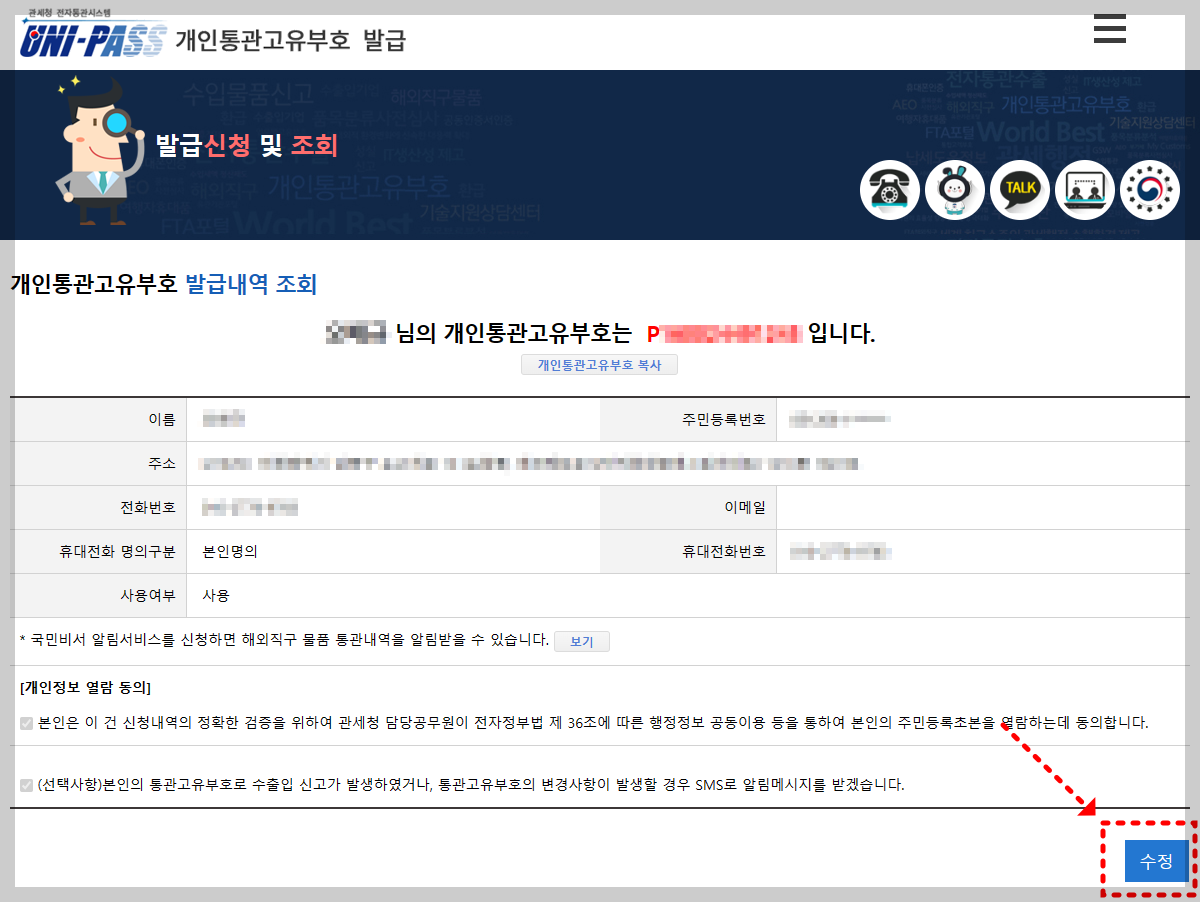Click the 개인통관고유부호 복사 copy button
1200x902 pixels.
tap(600, 364)
